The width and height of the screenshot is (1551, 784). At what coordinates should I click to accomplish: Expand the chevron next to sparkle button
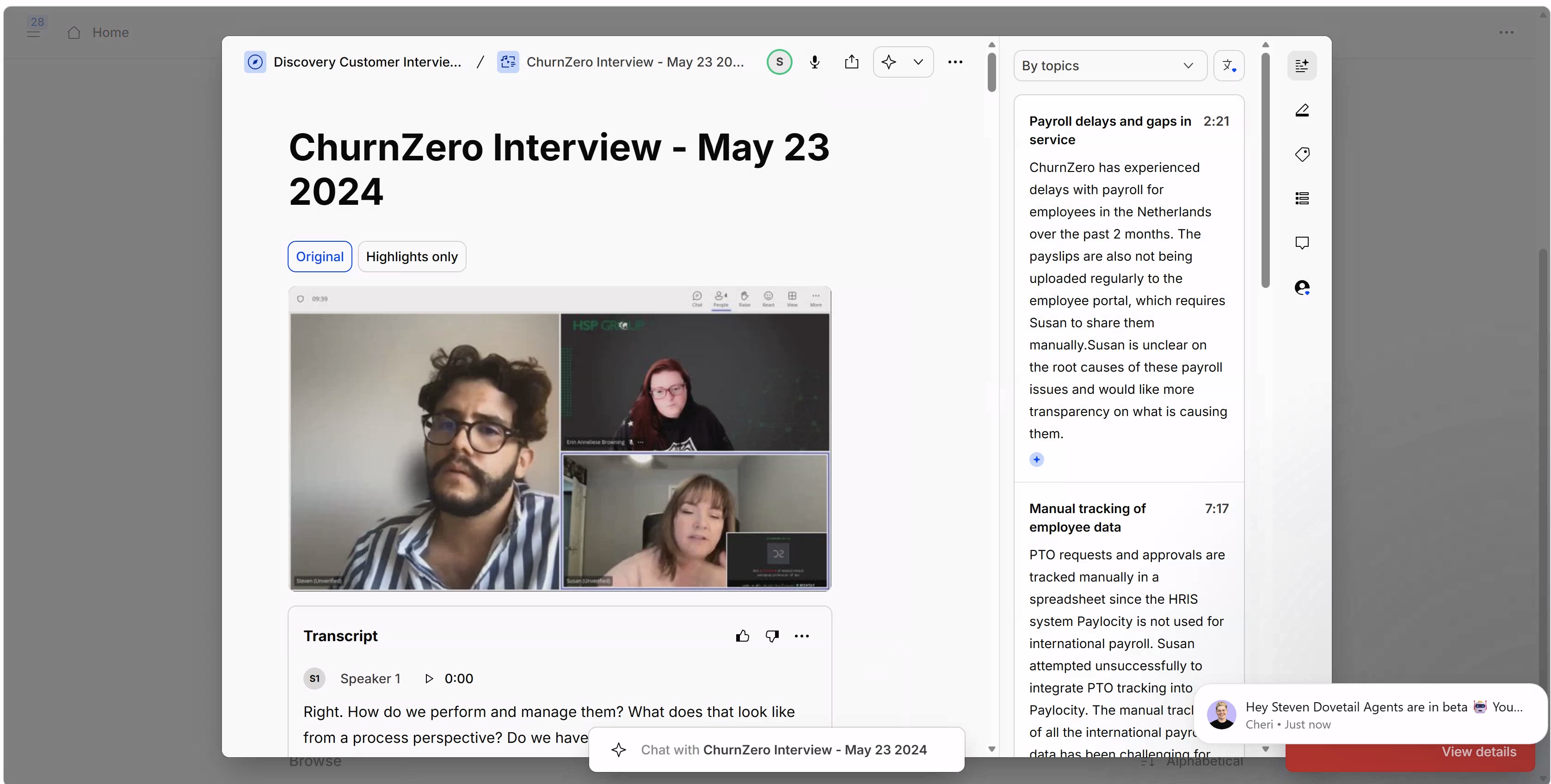(x=918, y=62)
